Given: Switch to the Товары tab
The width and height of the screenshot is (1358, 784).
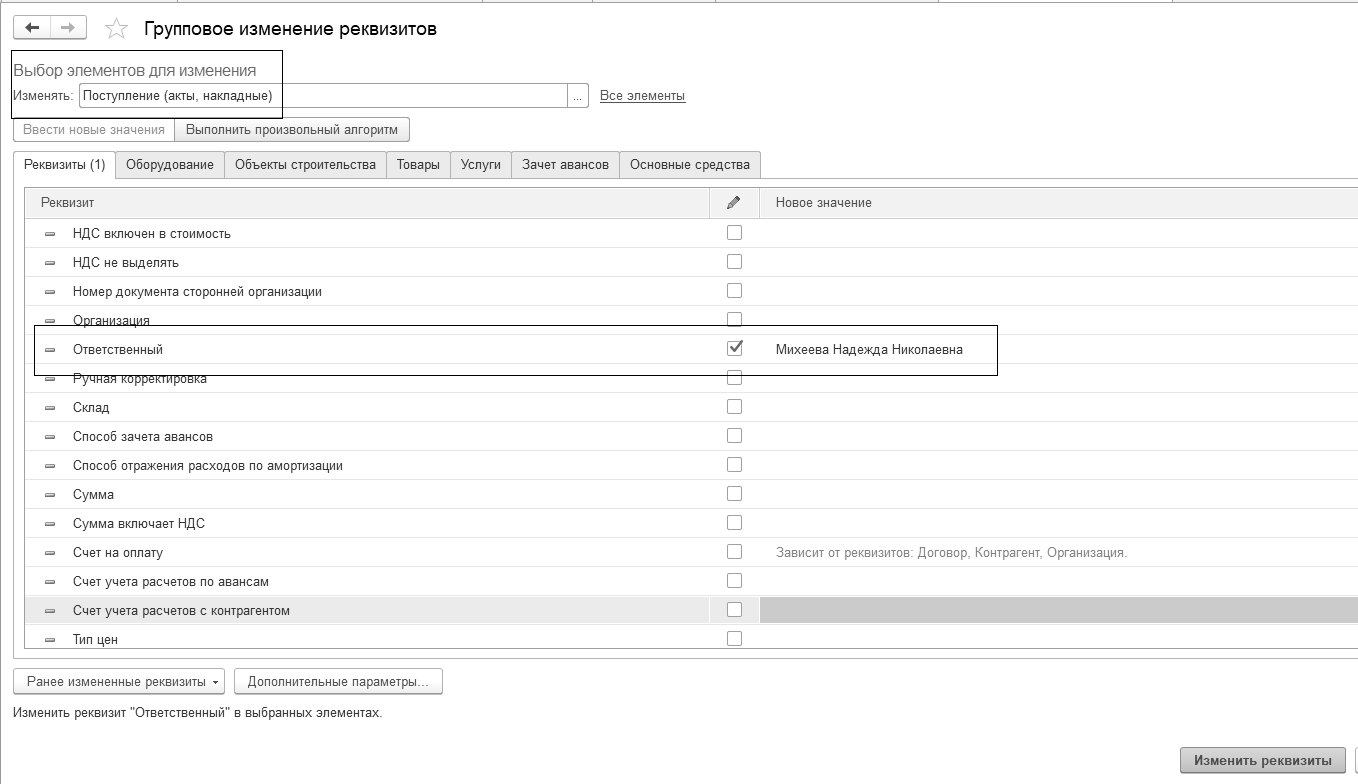Looking at the screenshot, I should tap(418, 165).
